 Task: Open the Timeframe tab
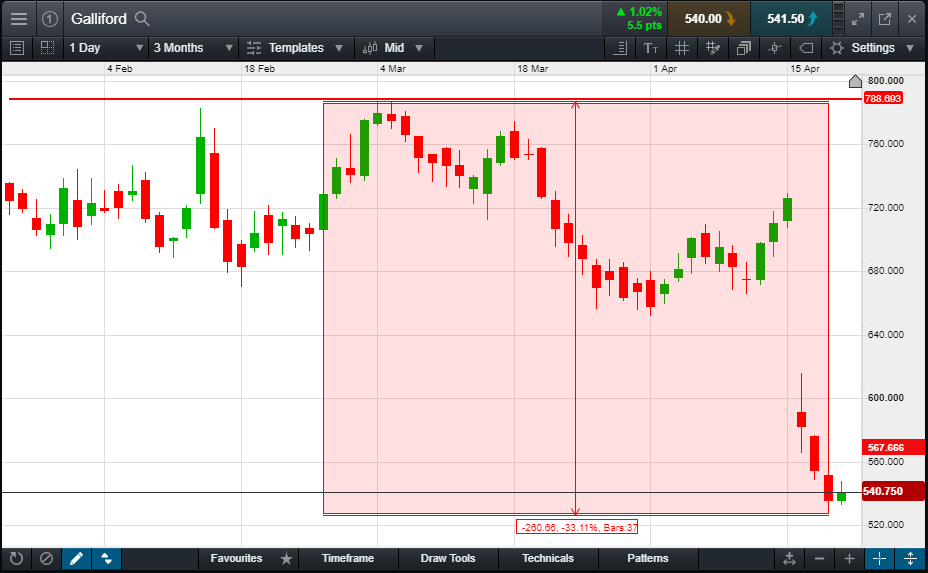point(348,558)
